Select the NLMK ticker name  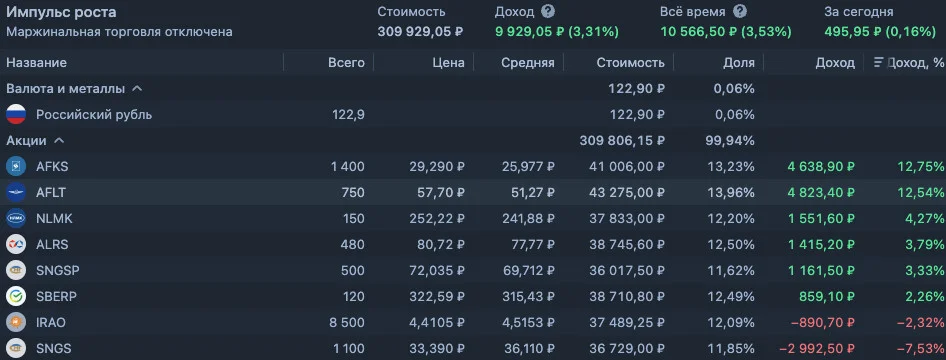point(54,218)
